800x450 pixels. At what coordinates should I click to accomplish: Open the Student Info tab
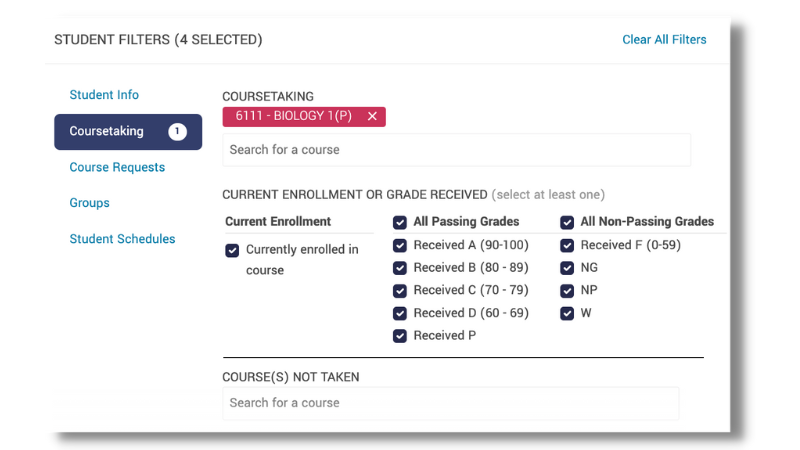point(104,95)
